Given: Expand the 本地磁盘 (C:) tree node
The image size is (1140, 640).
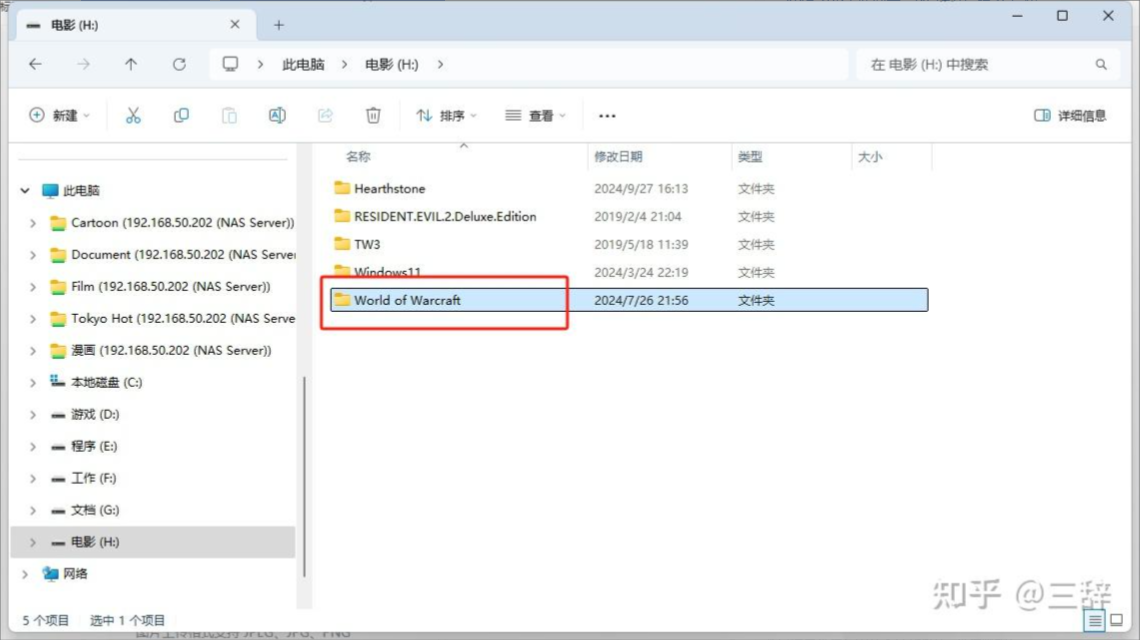Looking at the screenshot, I should (x=33, y=382).
